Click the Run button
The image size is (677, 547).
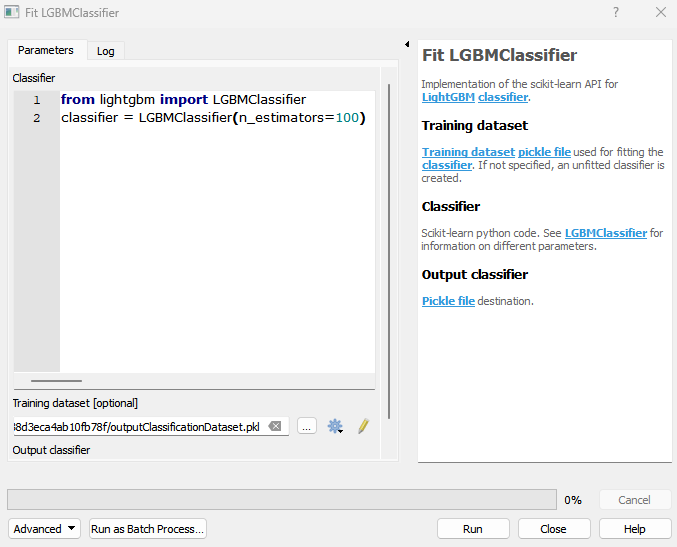click(473, 529)
